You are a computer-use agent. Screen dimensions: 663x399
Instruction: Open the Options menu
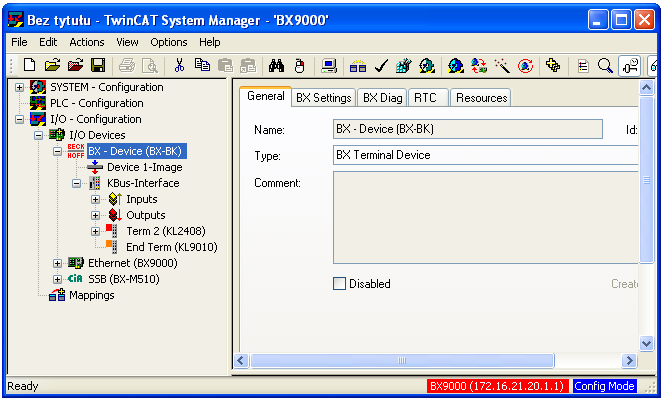pos(169,42)
